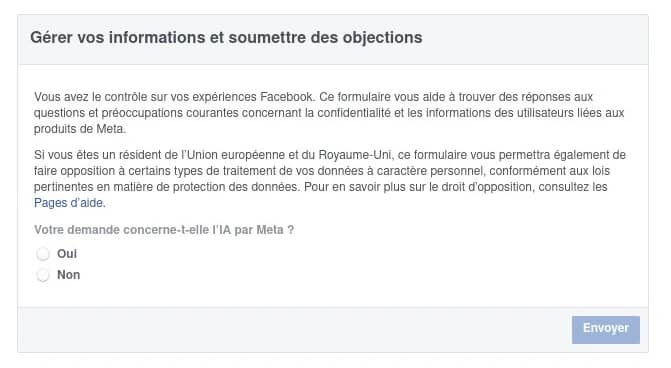Select the "Oui" radio button
671x368 pixels.
[x=43, y=254]
